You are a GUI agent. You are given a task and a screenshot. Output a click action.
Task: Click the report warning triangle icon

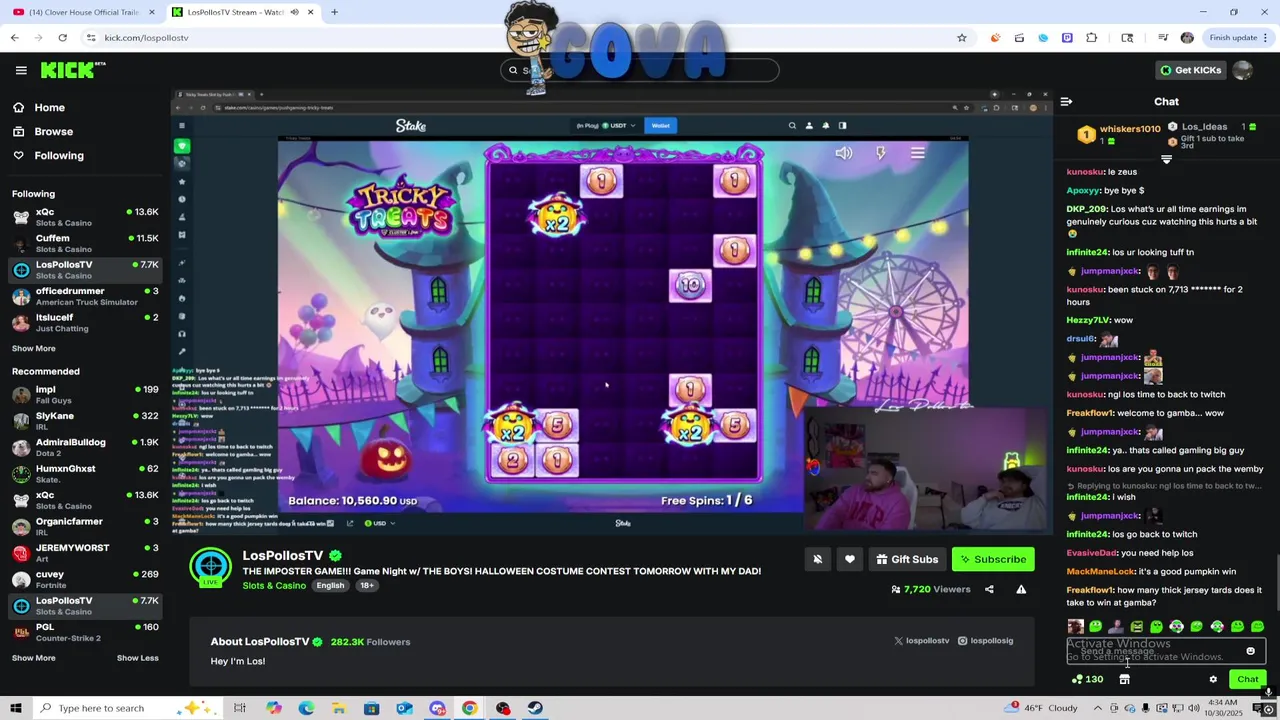click(x=1021, y=590)
